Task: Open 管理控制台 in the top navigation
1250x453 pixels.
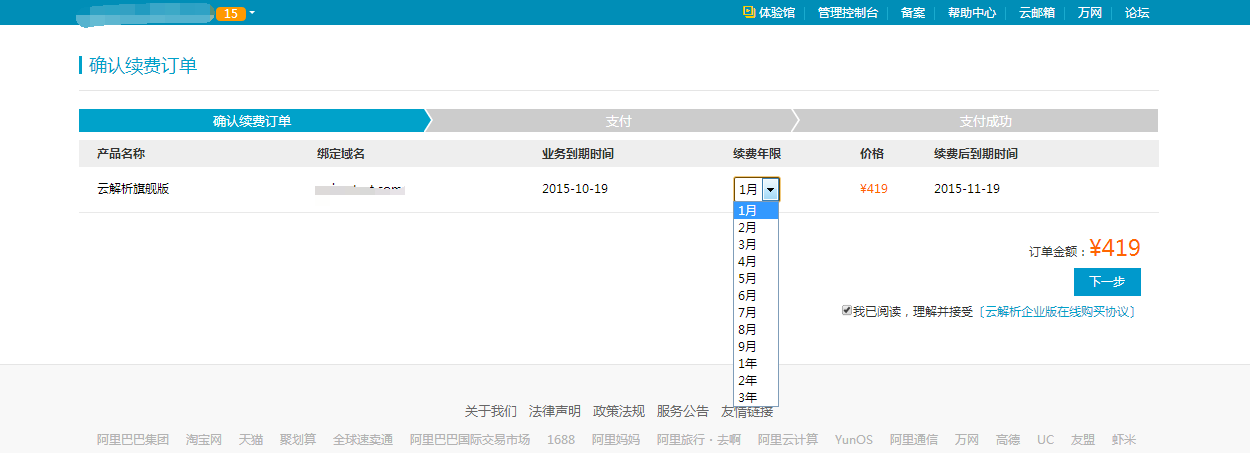Action: point(847,13)
